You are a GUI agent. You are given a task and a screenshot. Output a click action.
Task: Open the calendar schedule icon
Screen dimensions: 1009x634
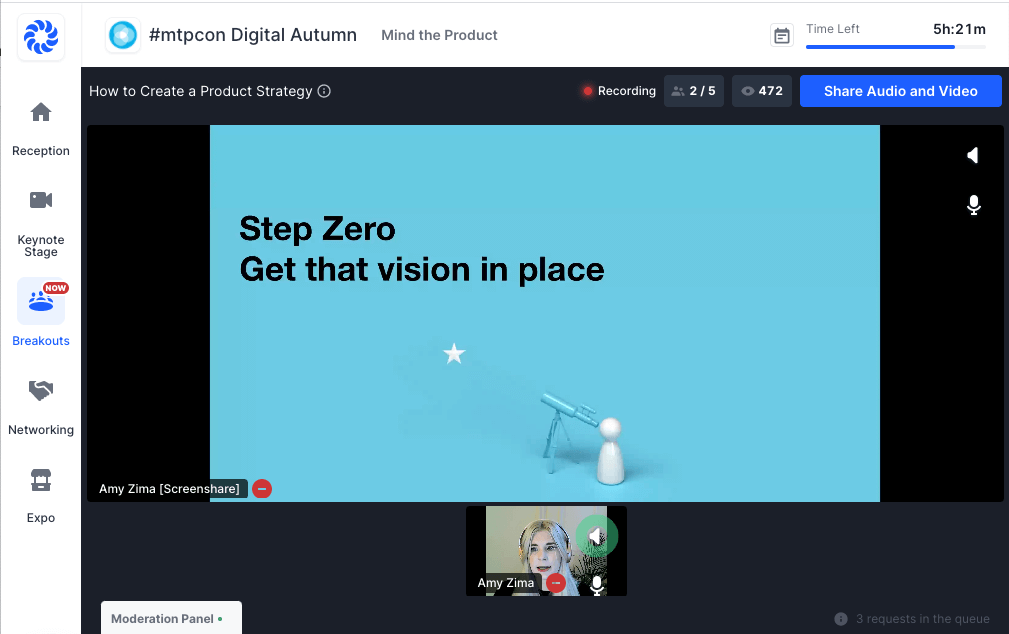click(x=782, y=36)
